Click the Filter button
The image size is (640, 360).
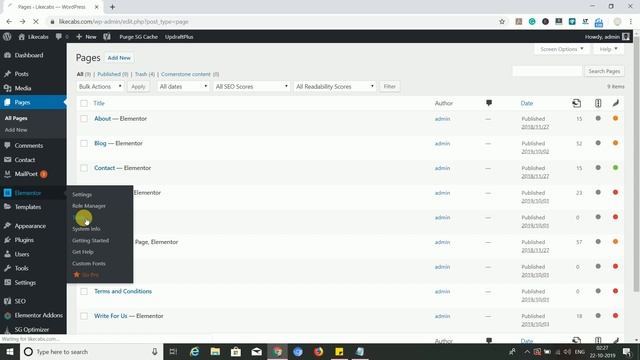click(x=389, y=87)
